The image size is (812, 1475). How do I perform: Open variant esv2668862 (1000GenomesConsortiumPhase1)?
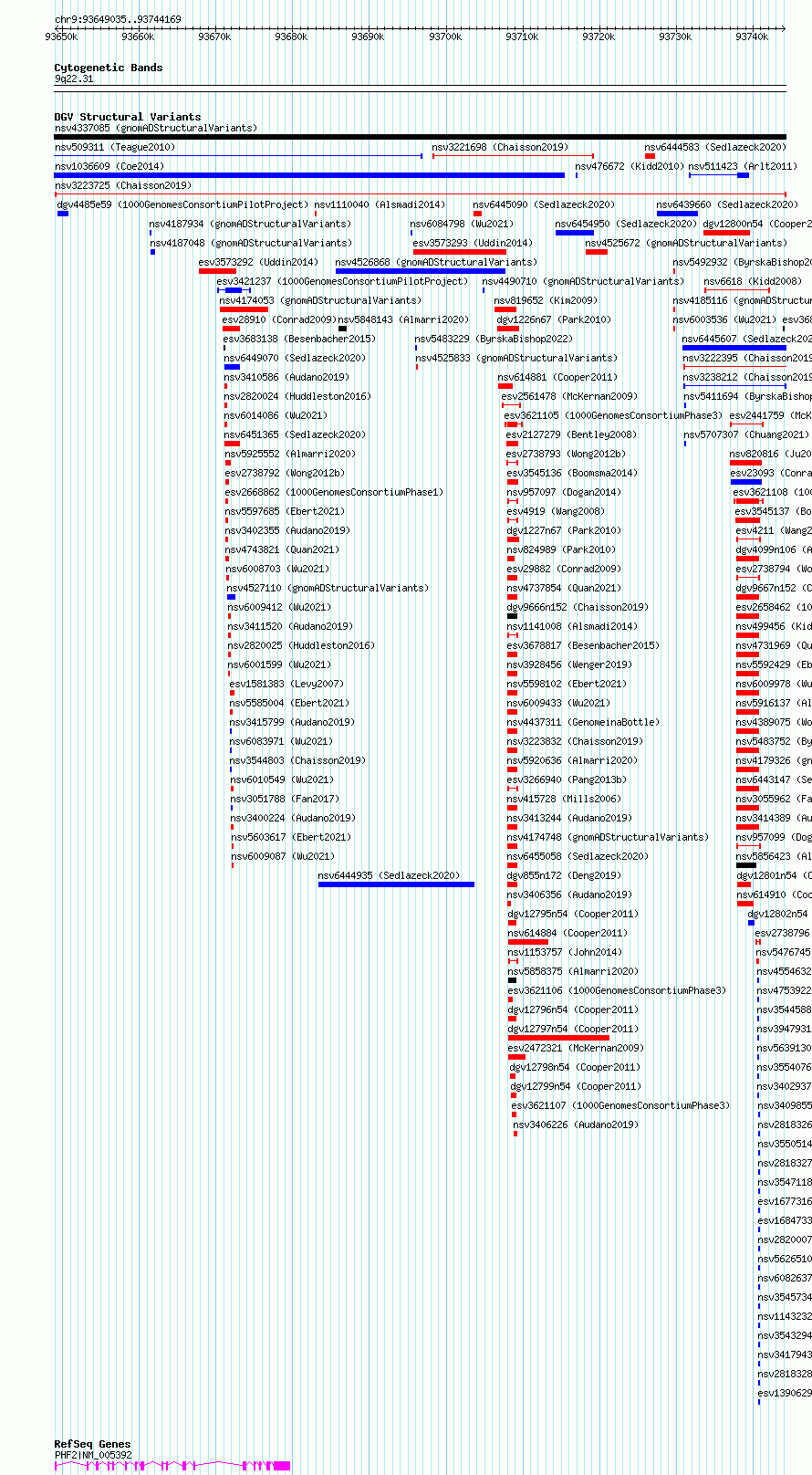[334, 492]
